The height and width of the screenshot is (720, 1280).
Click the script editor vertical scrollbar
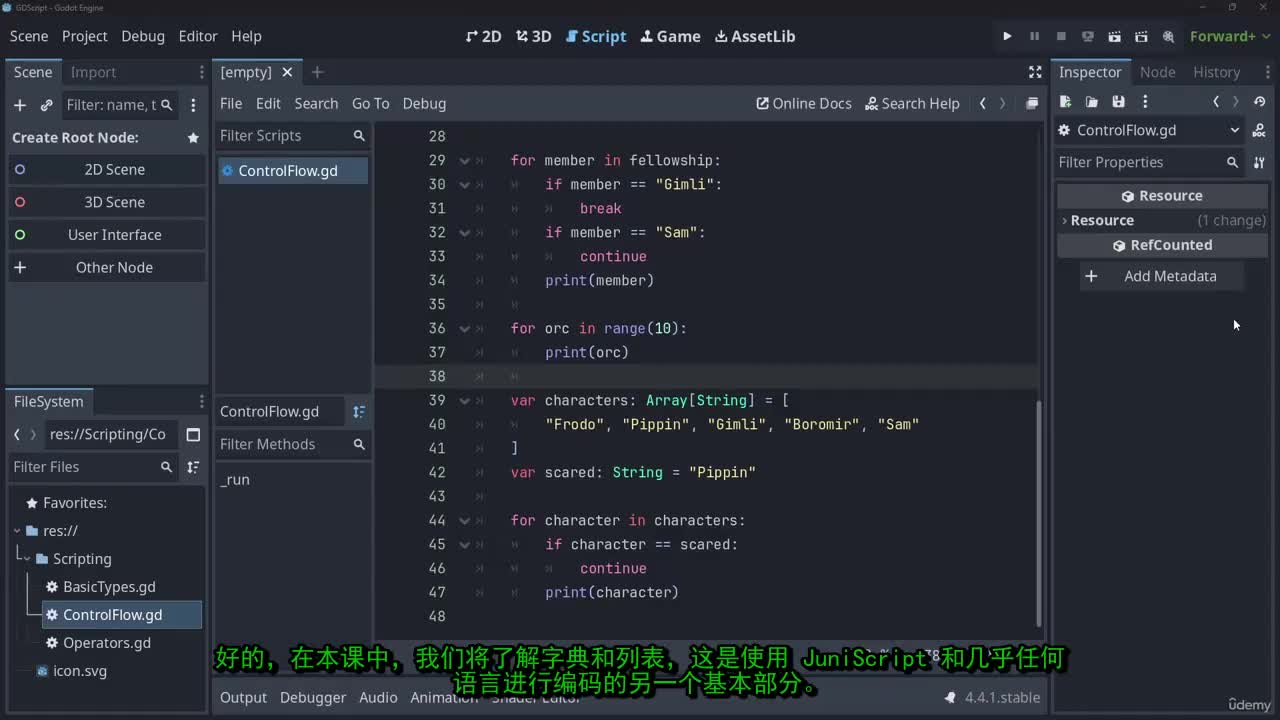1039,512
